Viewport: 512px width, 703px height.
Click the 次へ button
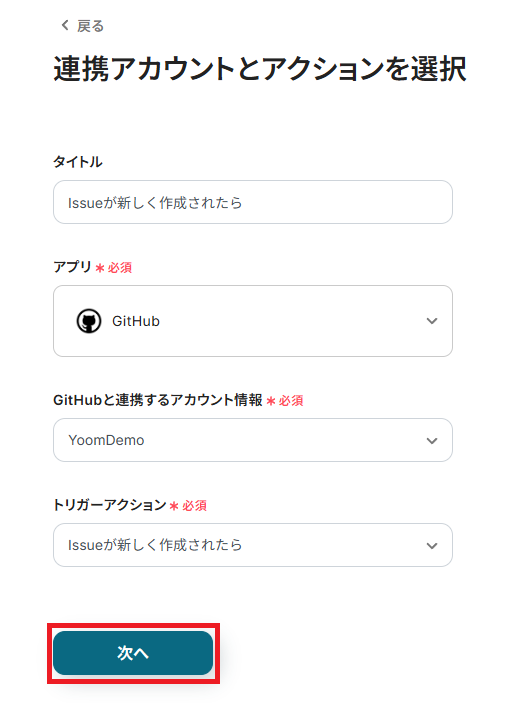[133, 653]
